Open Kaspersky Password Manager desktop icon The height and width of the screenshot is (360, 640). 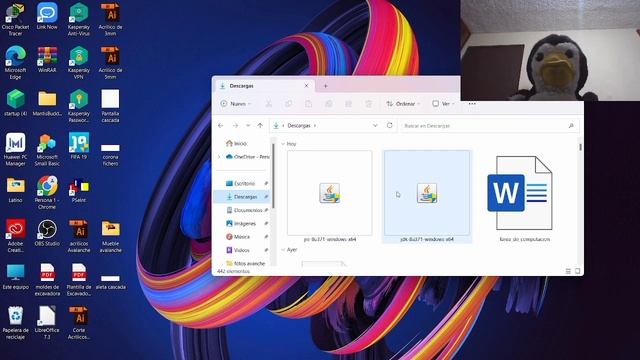tap(79, 106)
